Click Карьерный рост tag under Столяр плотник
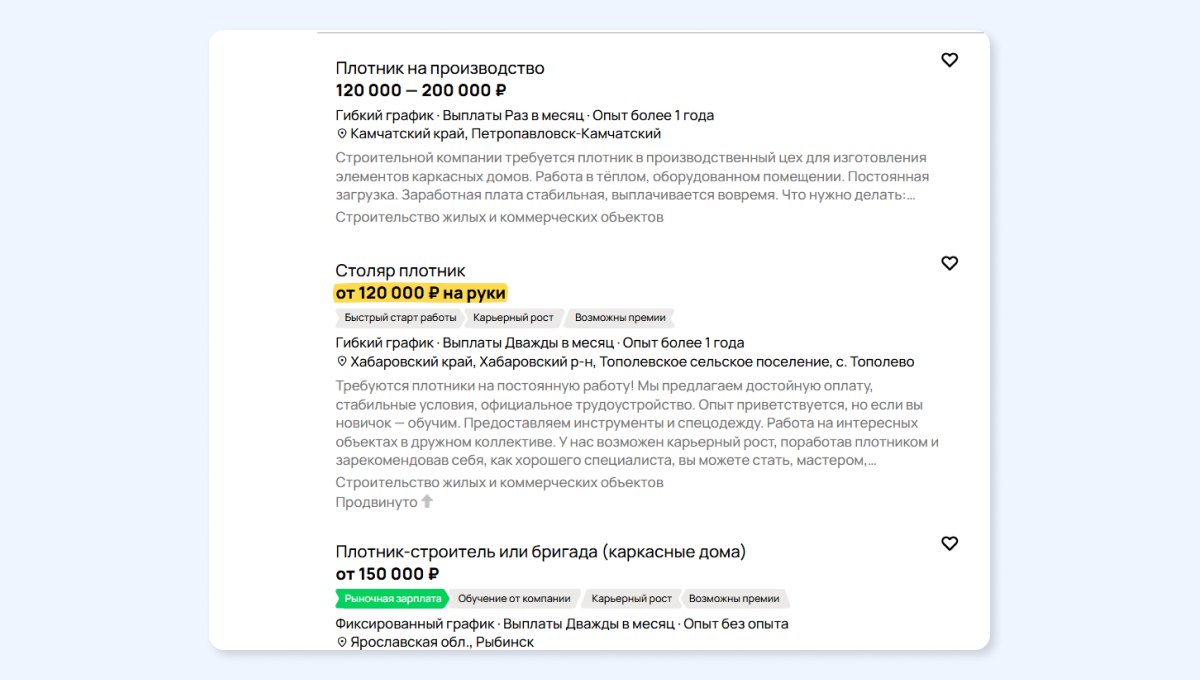This screenshot has width=1200, height=680. coord(514,318)
